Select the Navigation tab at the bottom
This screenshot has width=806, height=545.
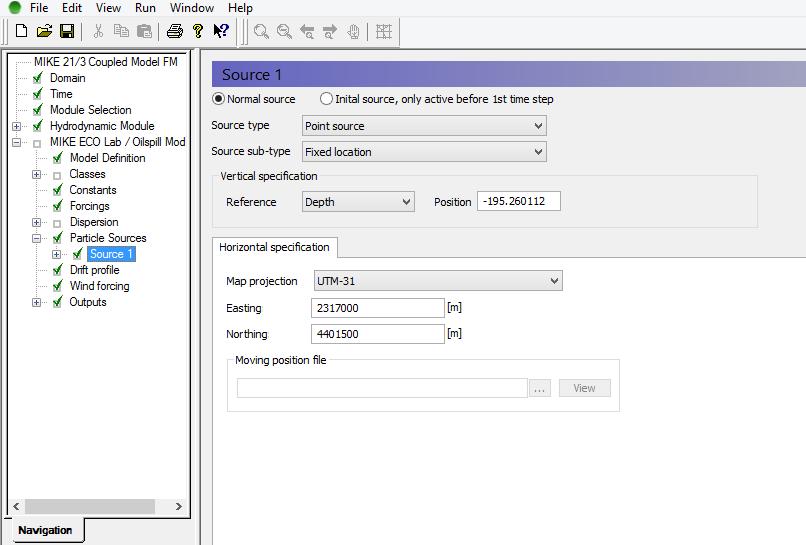click(45, 530)
